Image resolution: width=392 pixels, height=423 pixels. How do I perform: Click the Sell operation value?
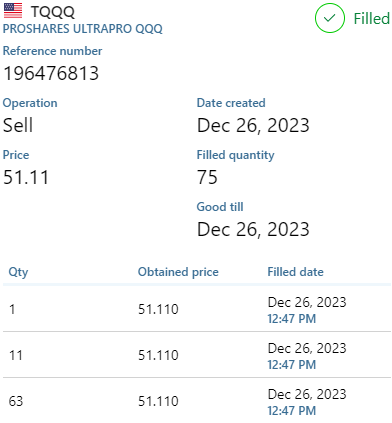tap(18, 126)
